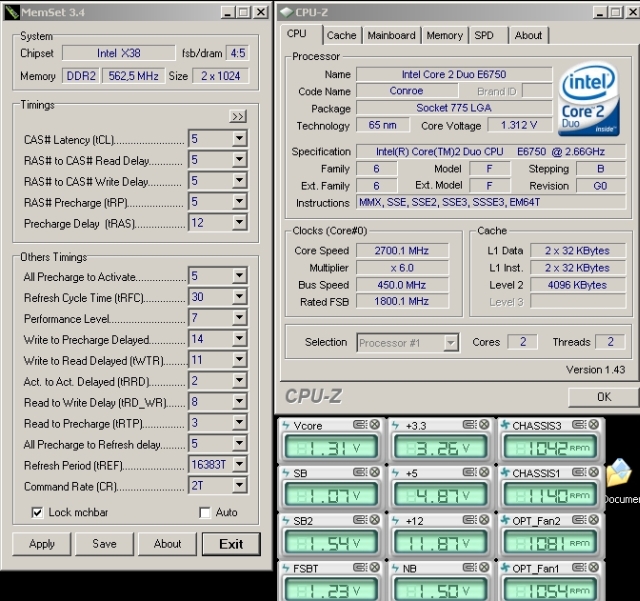Switch to the About tab in CPU-Z
640x601 pixels.
[x=528, y=36]
